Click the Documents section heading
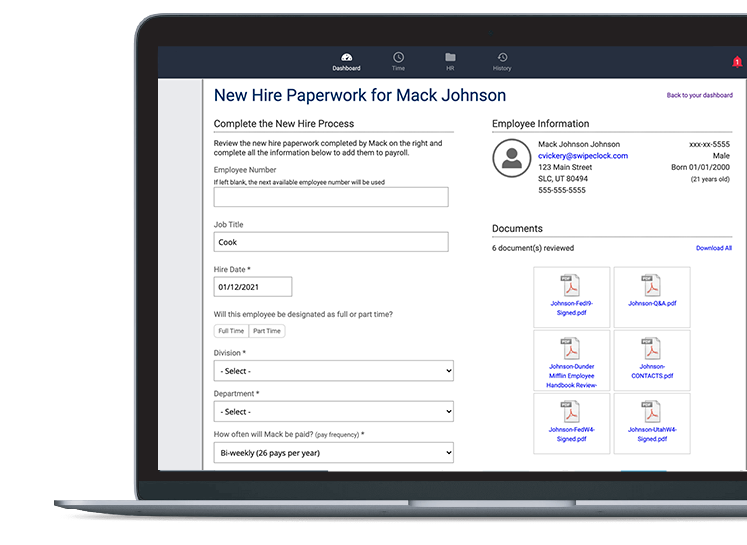Image resolution: width=747 pixels, height=545 pixels. pos(517,228)
